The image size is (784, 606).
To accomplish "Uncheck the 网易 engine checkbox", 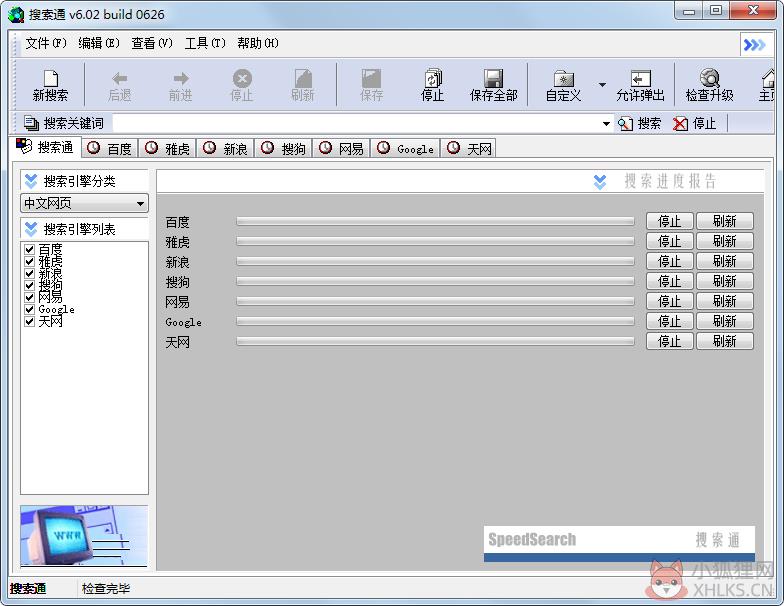I will tap(30, 297).
